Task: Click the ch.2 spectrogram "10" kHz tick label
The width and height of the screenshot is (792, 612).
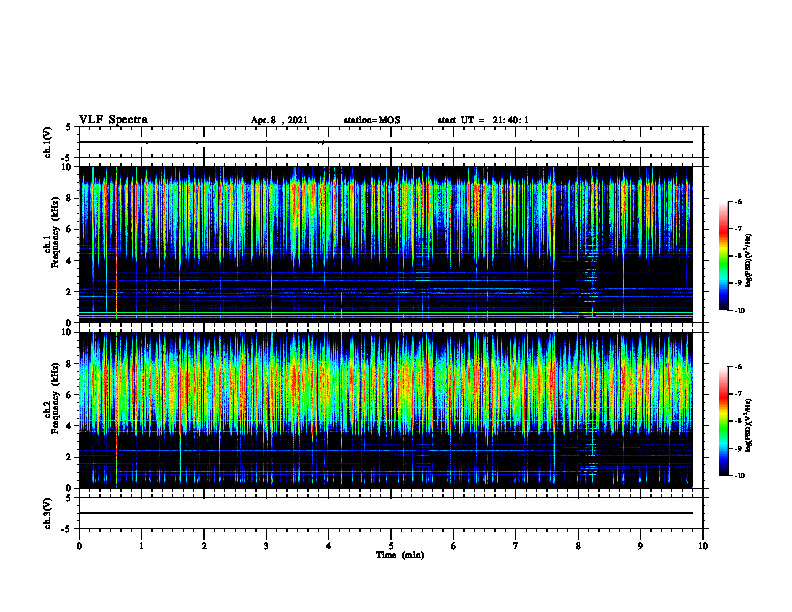Action: point(66,332)
